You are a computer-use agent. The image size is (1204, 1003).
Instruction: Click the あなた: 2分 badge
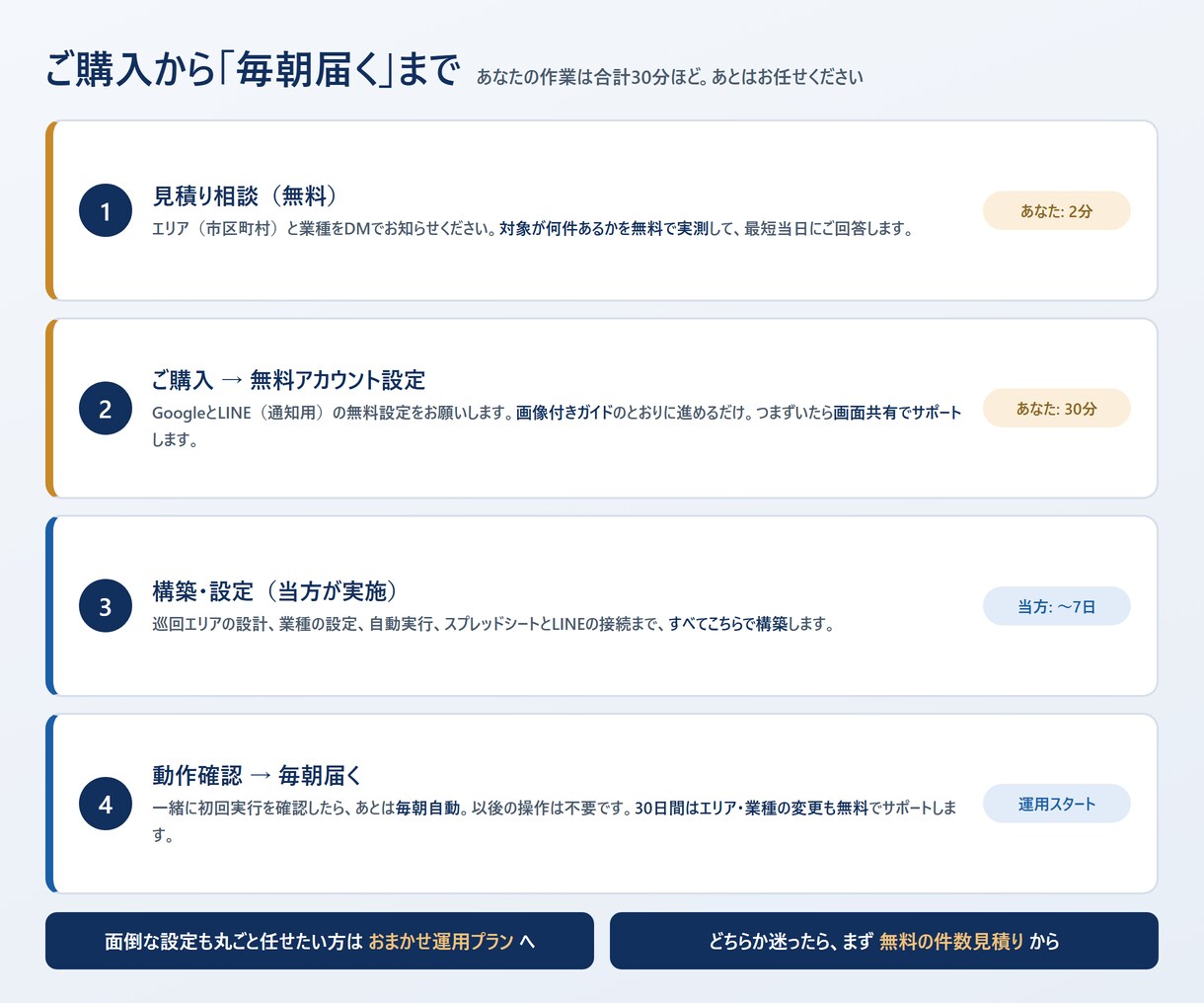point(1056,210)
